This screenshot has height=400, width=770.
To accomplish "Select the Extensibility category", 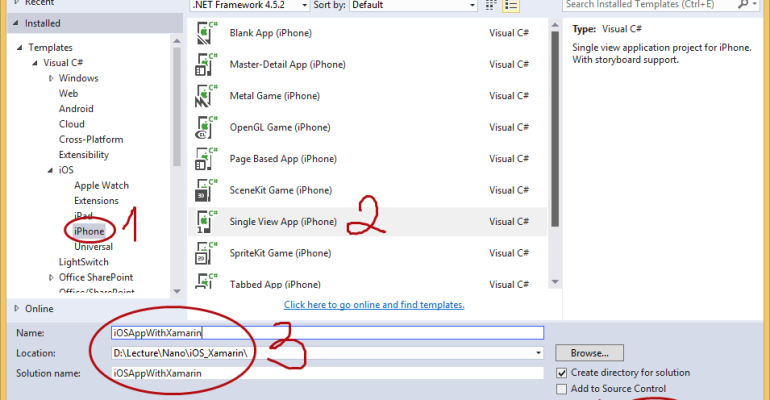I will click(83, 155).
